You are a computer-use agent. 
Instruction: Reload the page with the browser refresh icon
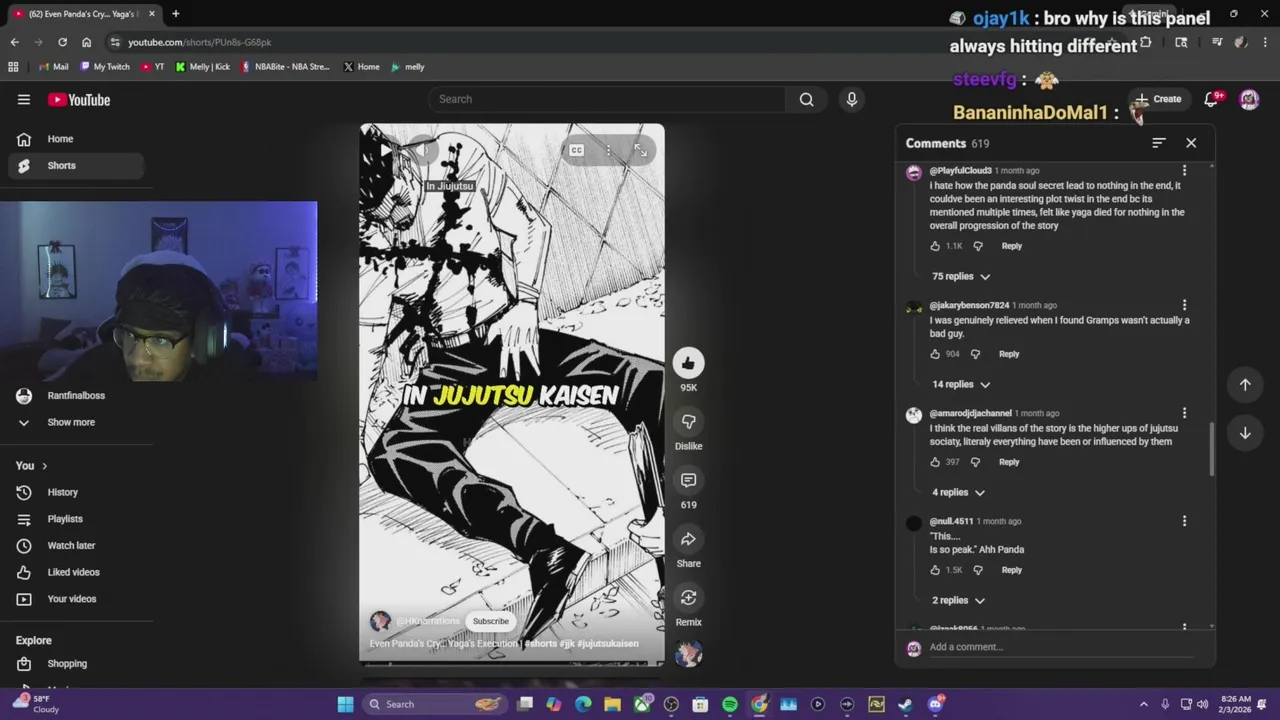tap(62, 42)
